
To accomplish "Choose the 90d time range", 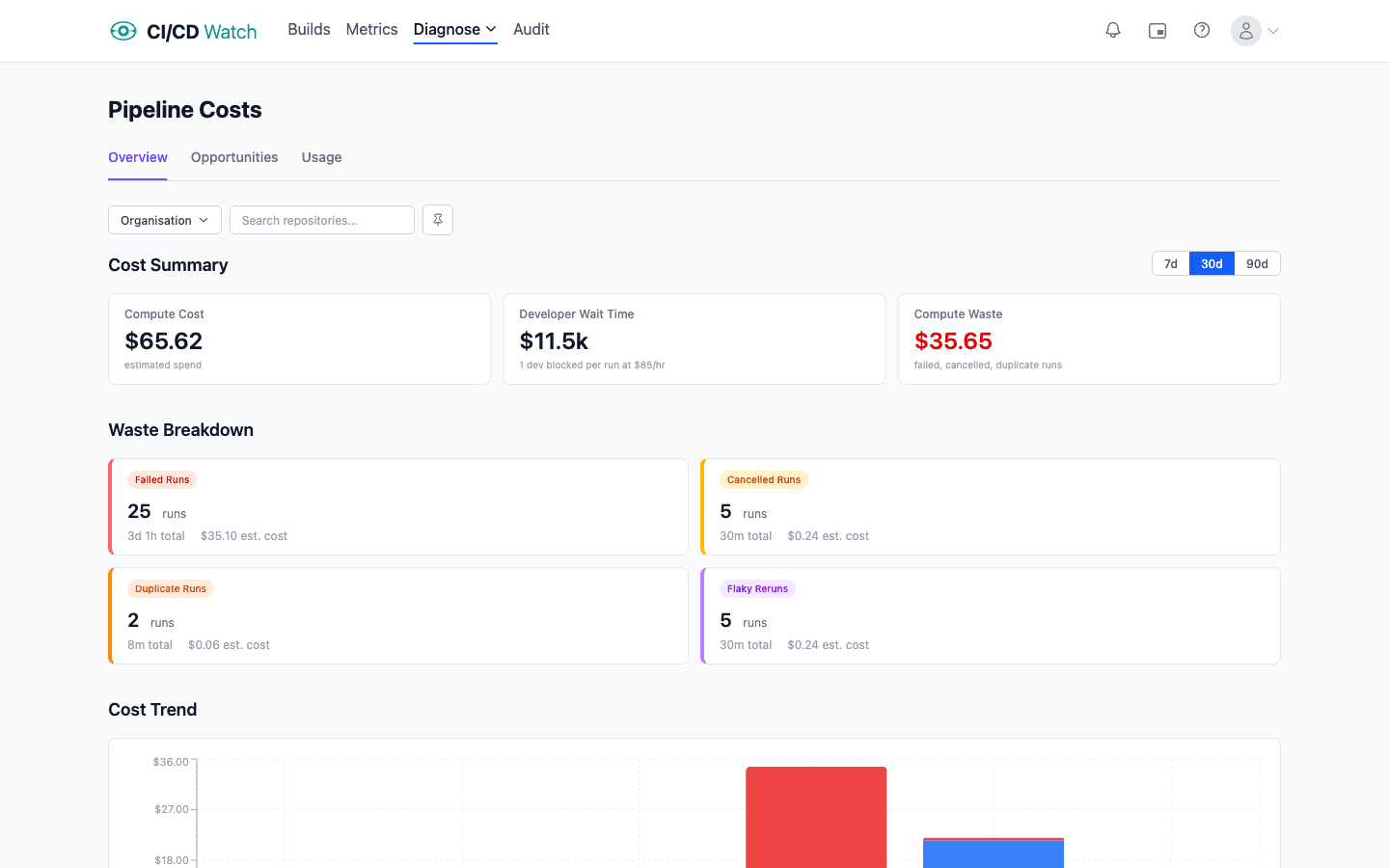I will pos(1257,263).
